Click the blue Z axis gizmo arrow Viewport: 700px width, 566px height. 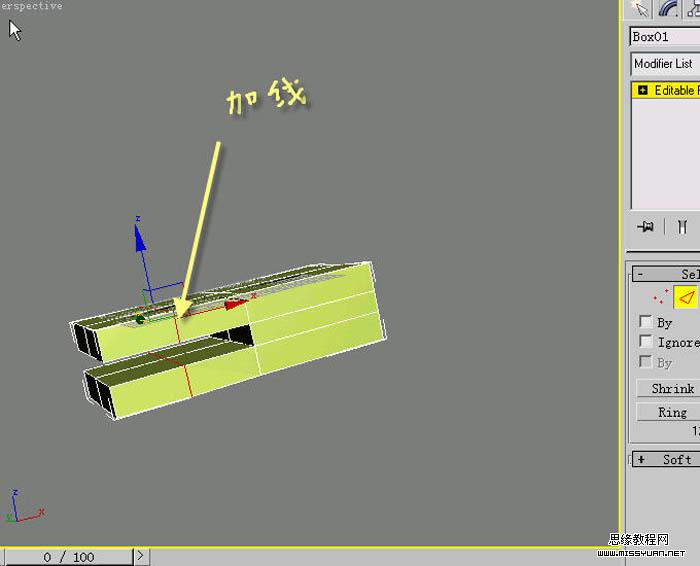tap(140, 237)
